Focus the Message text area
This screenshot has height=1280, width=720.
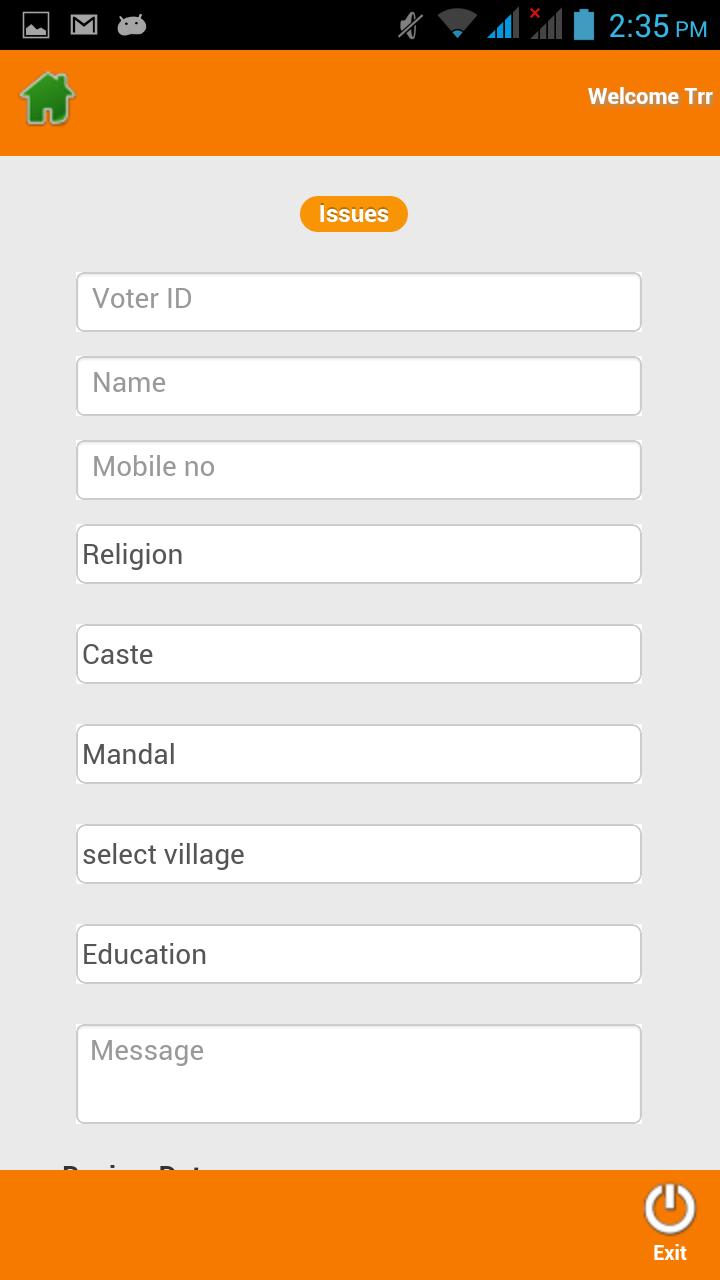tap(359, 1074)
